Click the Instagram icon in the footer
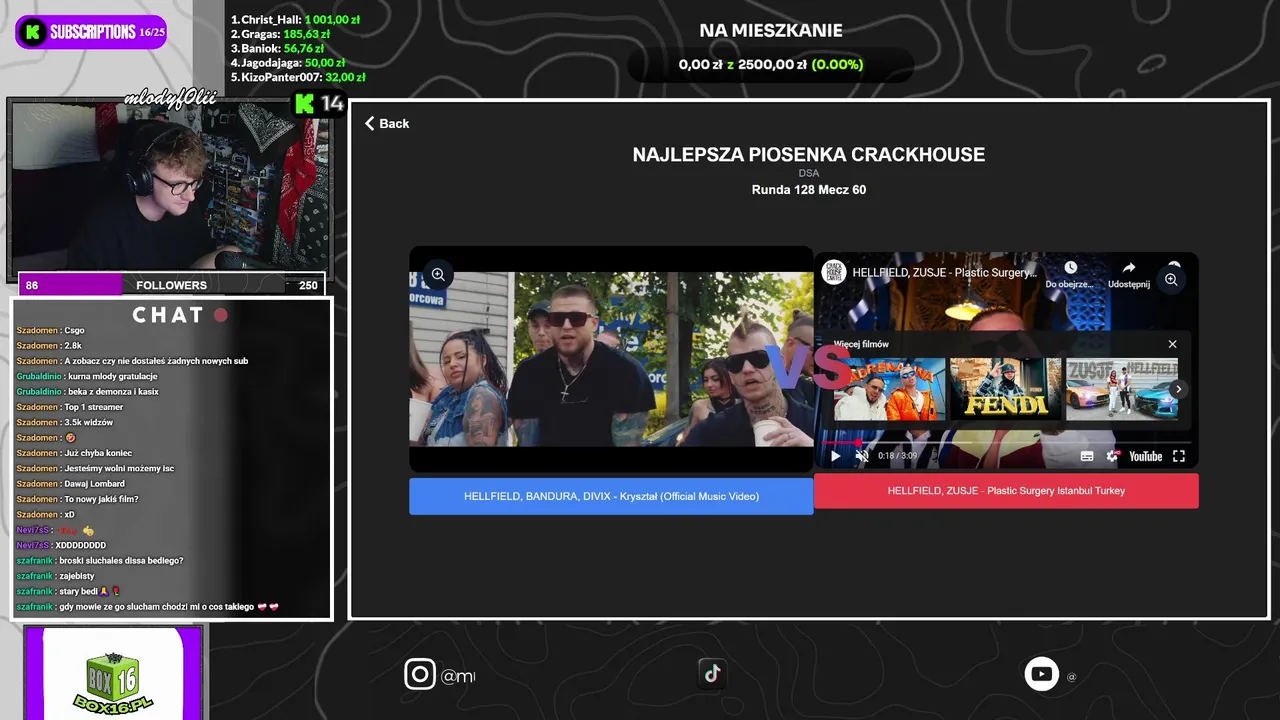1280x720 pixels. point(420,674)
